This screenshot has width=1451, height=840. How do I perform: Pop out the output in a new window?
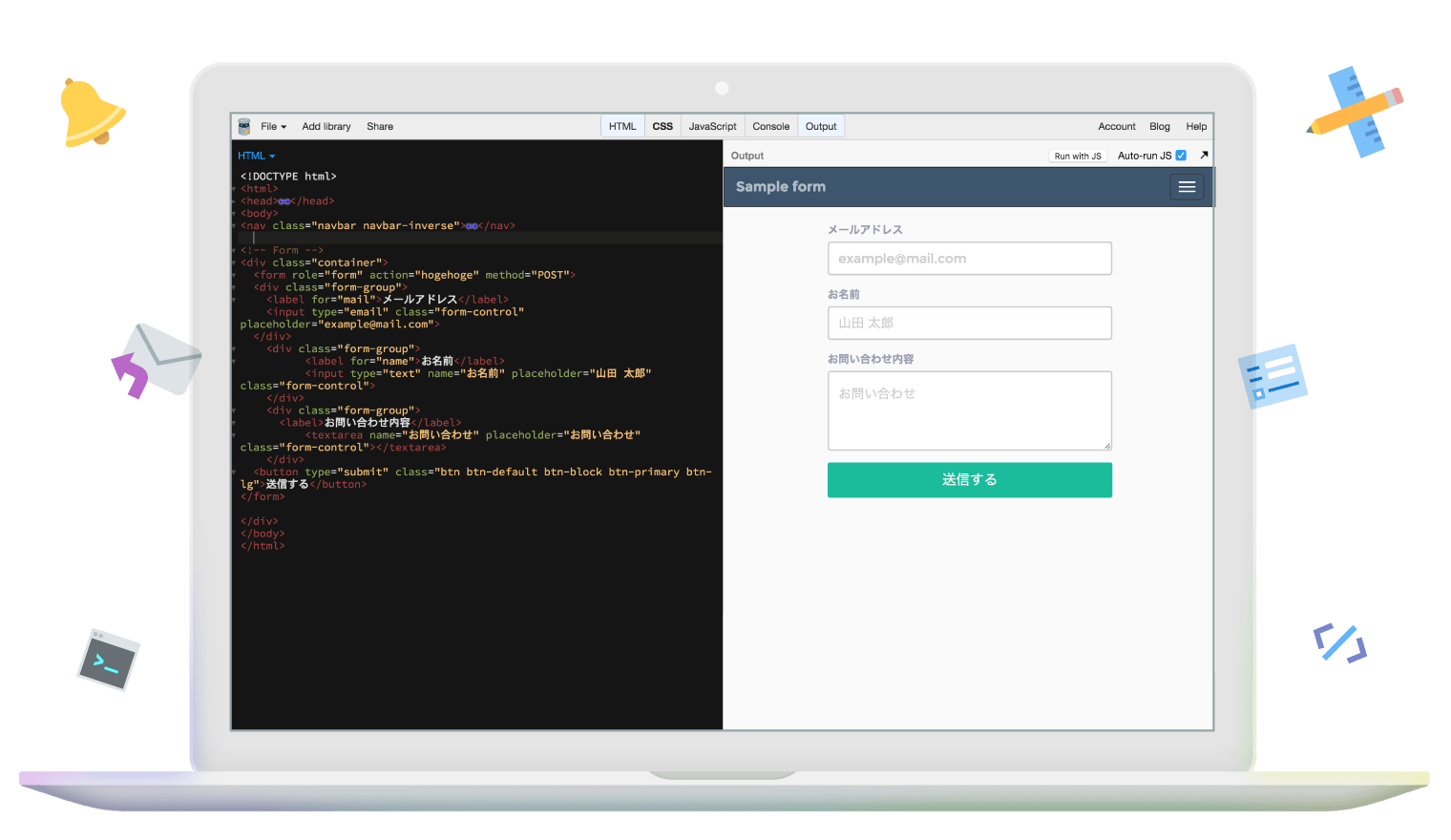pos(1204,155)
